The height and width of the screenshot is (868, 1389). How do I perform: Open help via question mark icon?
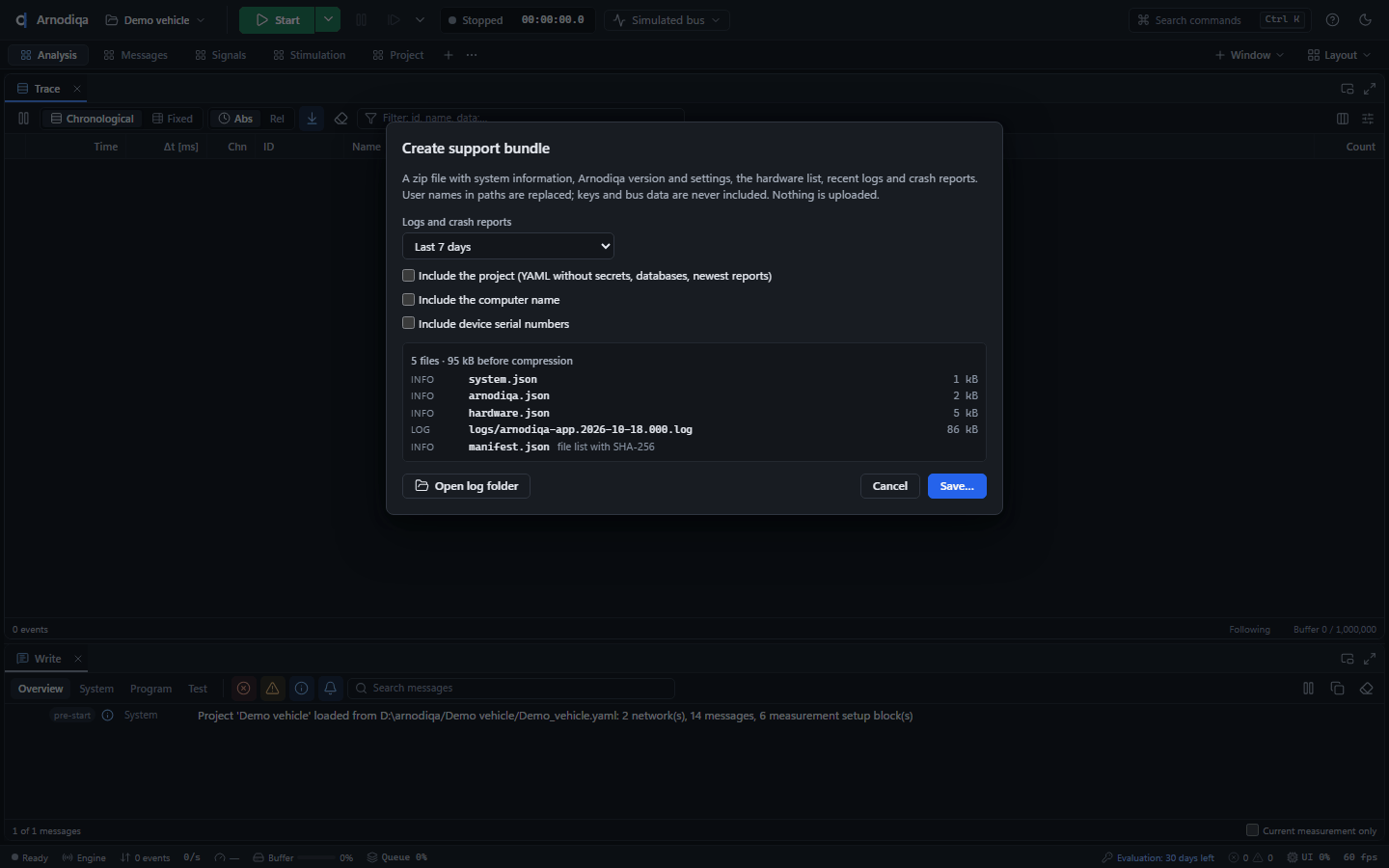[1332, 20]
